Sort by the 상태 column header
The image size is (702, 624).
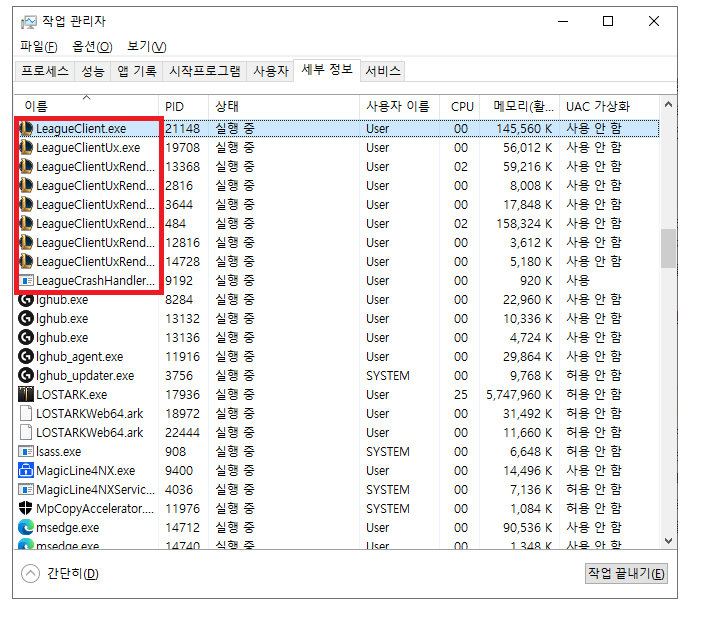coord(284,107)
